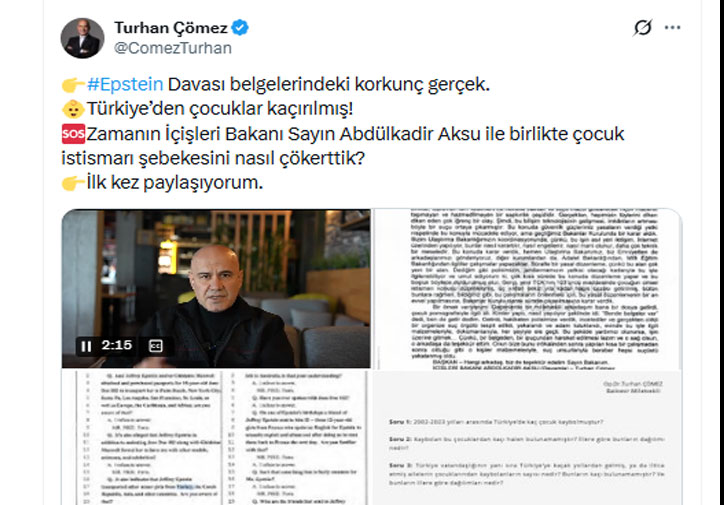724x505 pixels.
Task: Click the video thumbnail of man speaking
Action: [x=216, y=289]
